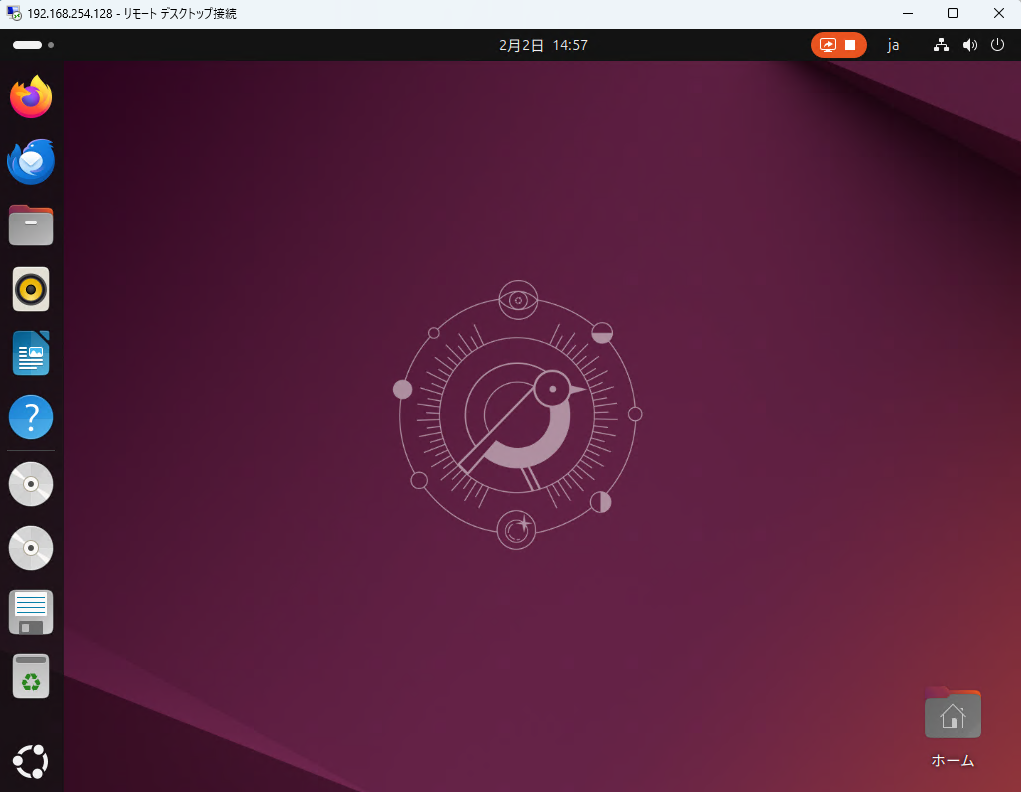Open the ja input source menu

click(x=893, y=45)
